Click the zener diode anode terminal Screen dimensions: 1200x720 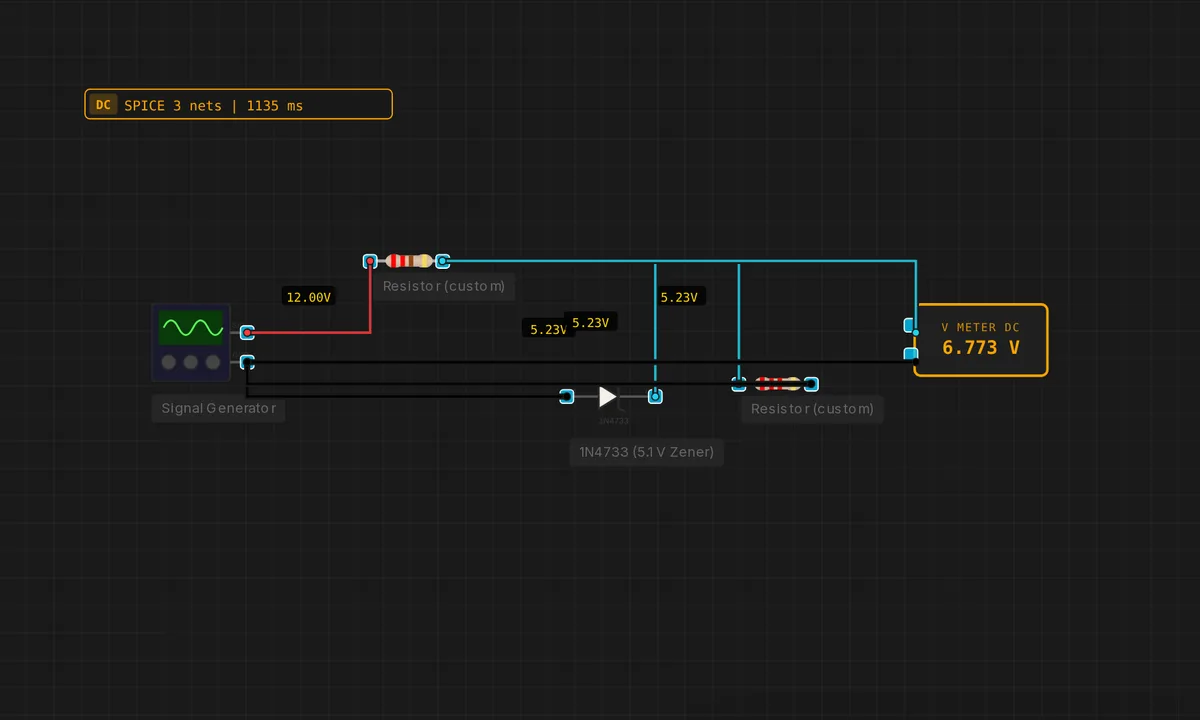pyautogui.click(x=567, y=397)
